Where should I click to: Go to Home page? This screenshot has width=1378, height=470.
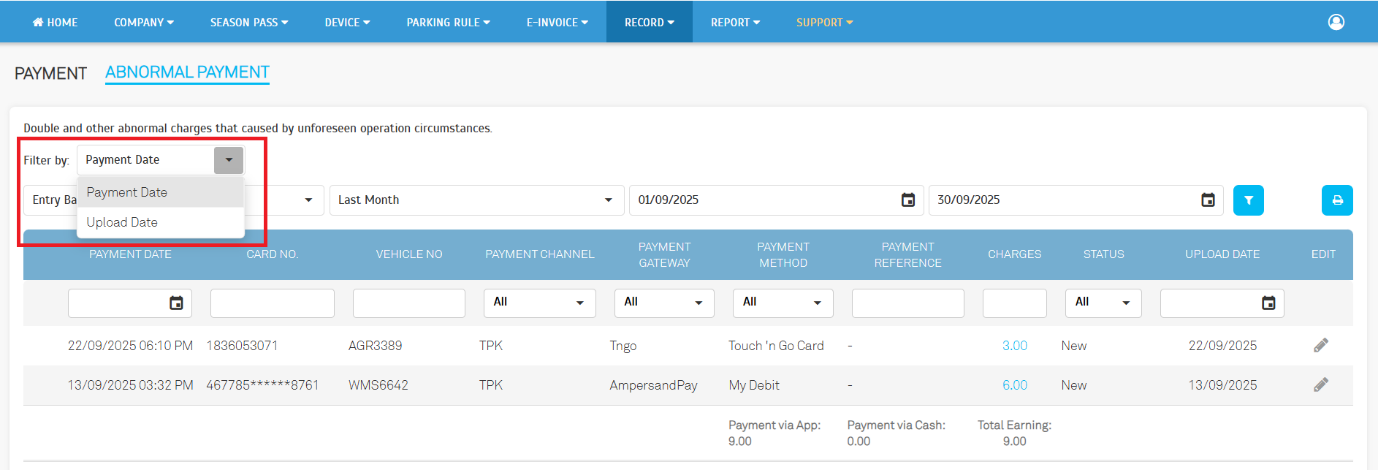(x=55, y=22)
